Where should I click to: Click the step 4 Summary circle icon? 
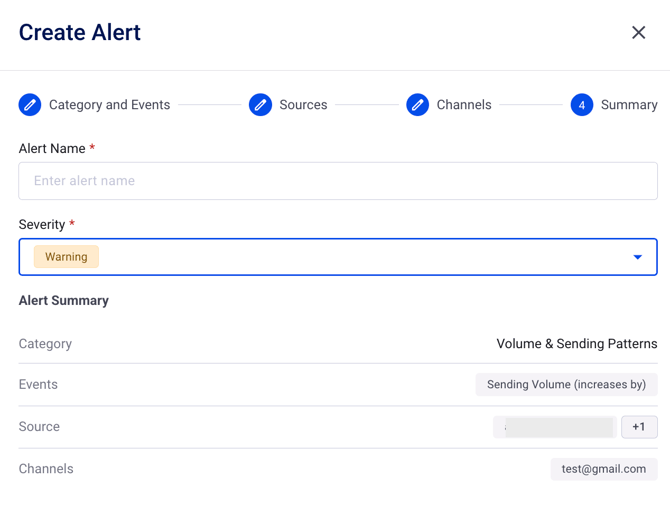tap(582, 104)
